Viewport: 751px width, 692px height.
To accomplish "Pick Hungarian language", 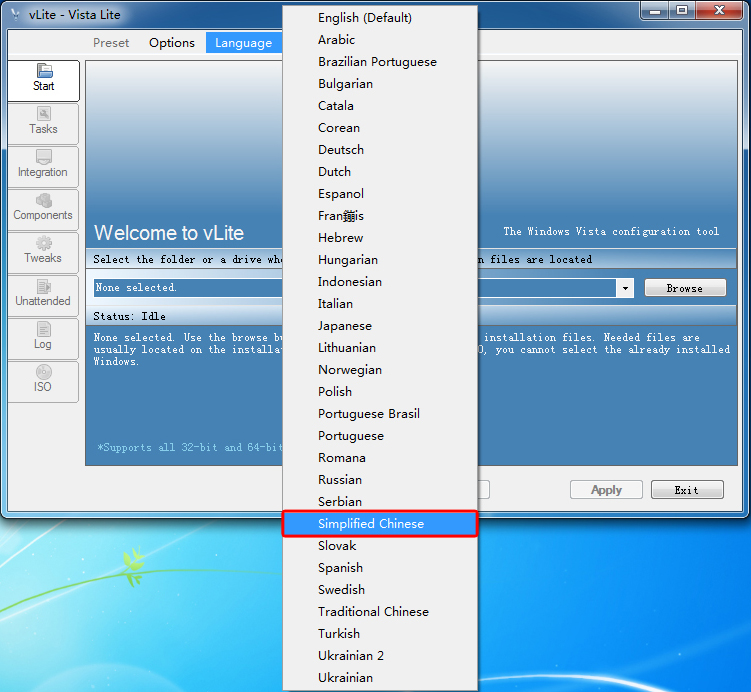I will pyautogui.click(x=380, y=260).
